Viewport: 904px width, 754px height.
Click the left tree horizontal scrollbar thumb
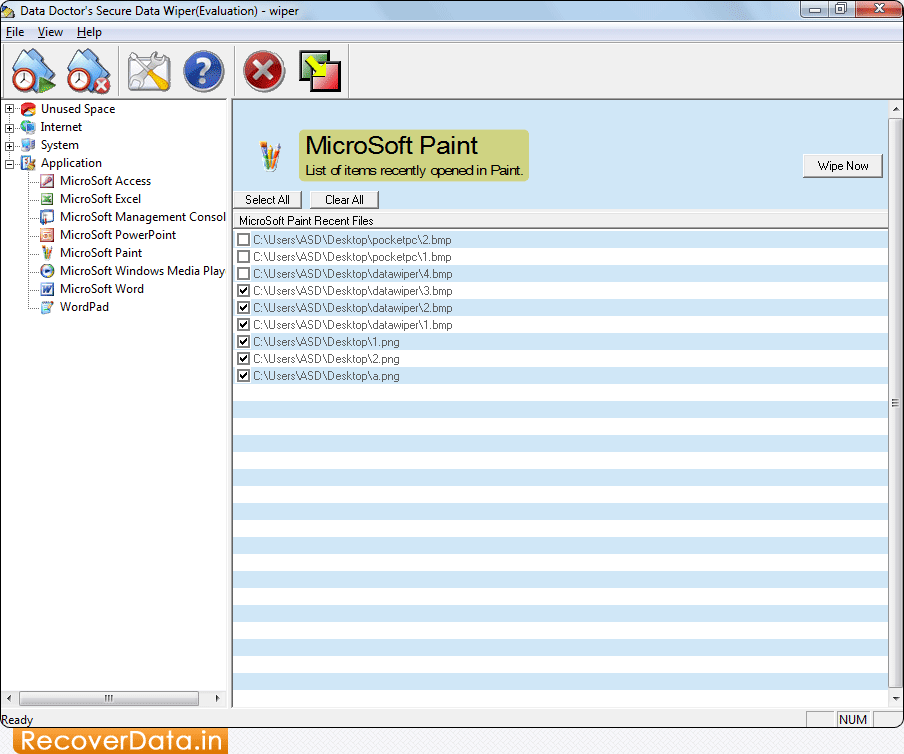pyautogui.click(x=109, y=698)
